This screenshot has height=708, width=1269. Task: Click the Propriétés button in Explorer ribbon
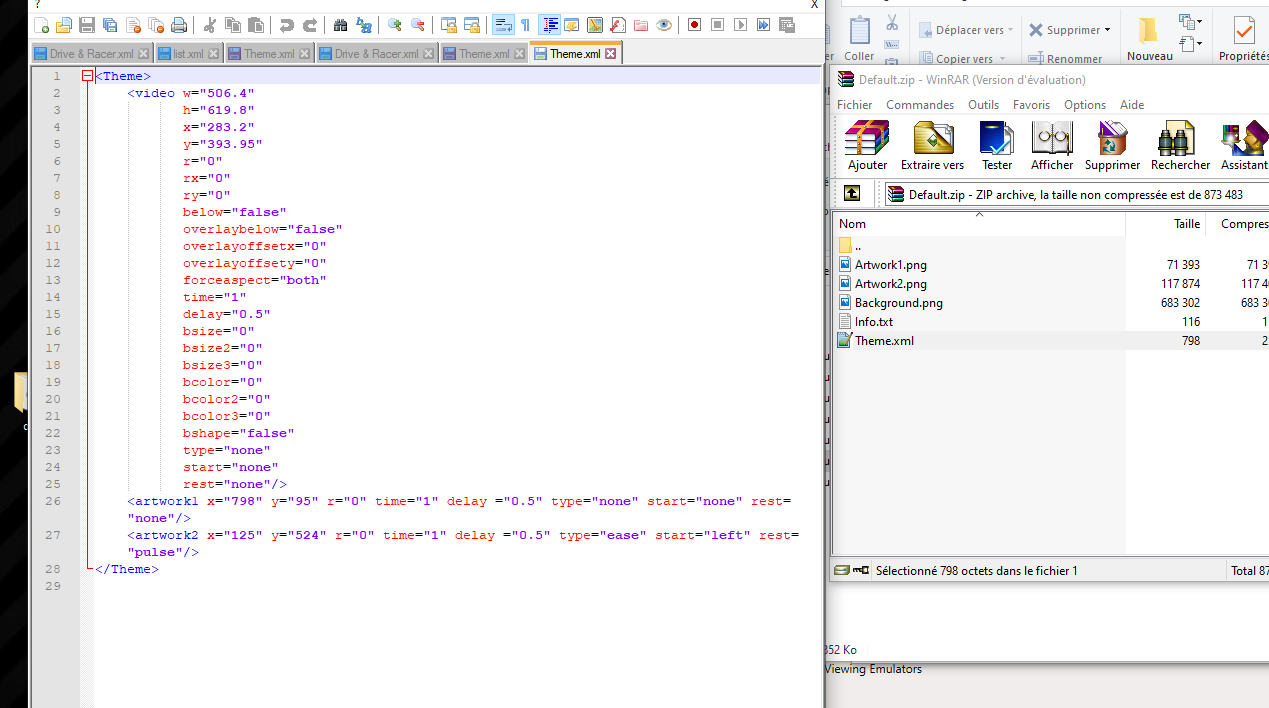(1243, 38)
